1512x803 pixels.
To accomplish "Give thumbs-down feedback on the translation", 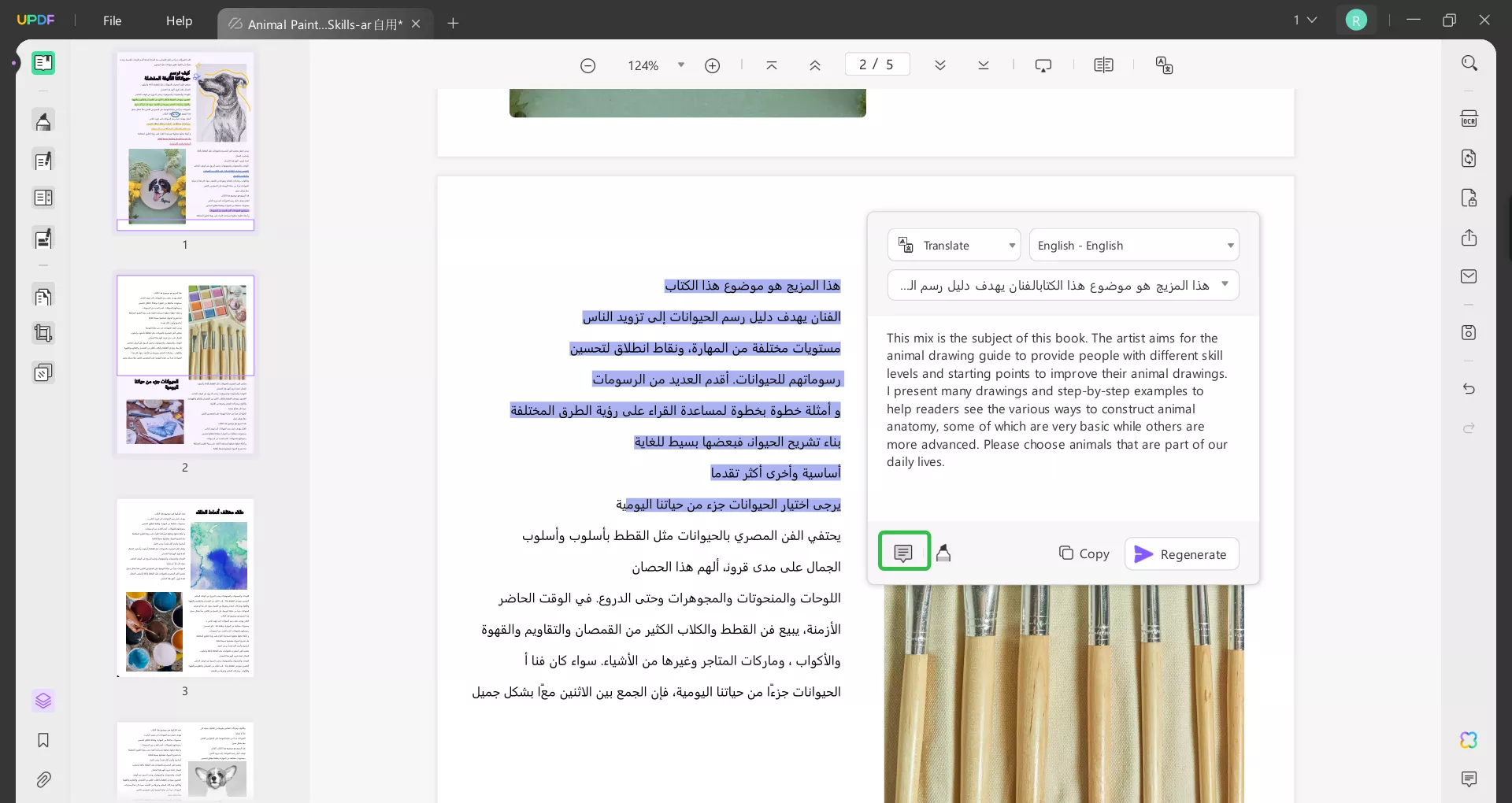I will point(945,553).
